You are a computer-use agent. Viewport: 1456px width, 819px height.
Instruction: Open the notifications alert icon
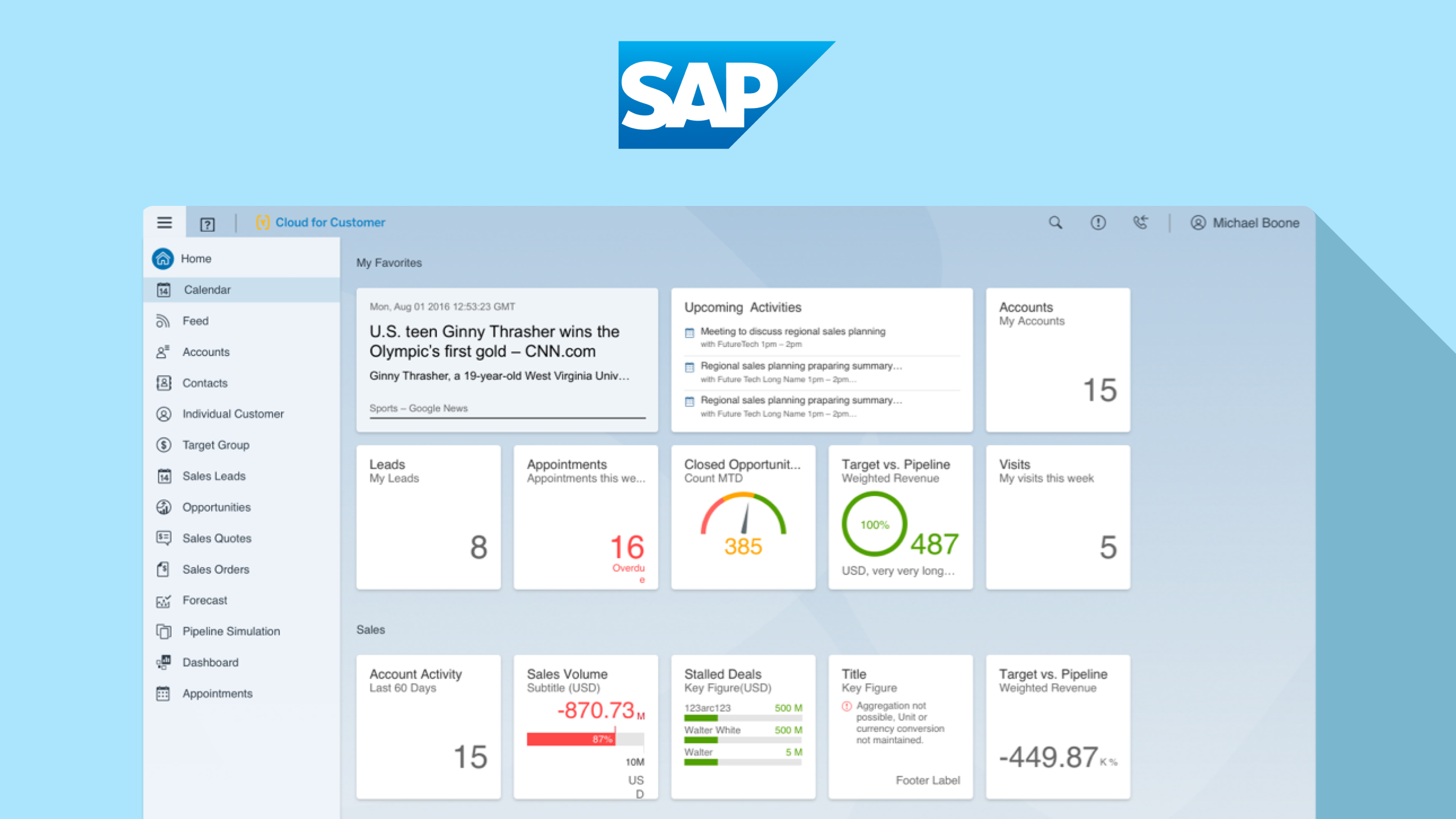[1098, 222]
